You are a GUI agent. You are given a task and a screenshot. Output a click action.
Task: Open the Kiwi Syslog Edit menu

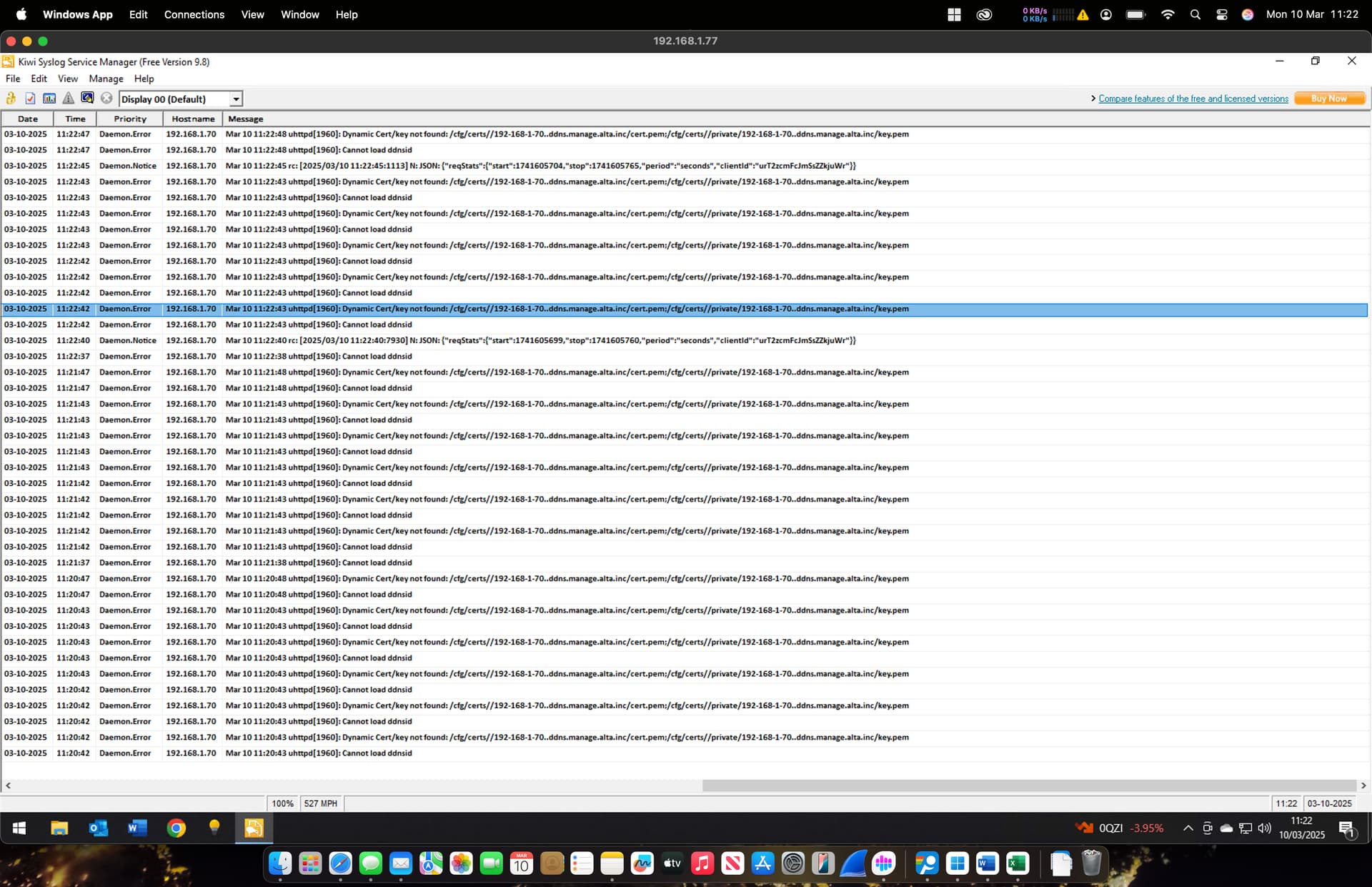pos(39,79)
